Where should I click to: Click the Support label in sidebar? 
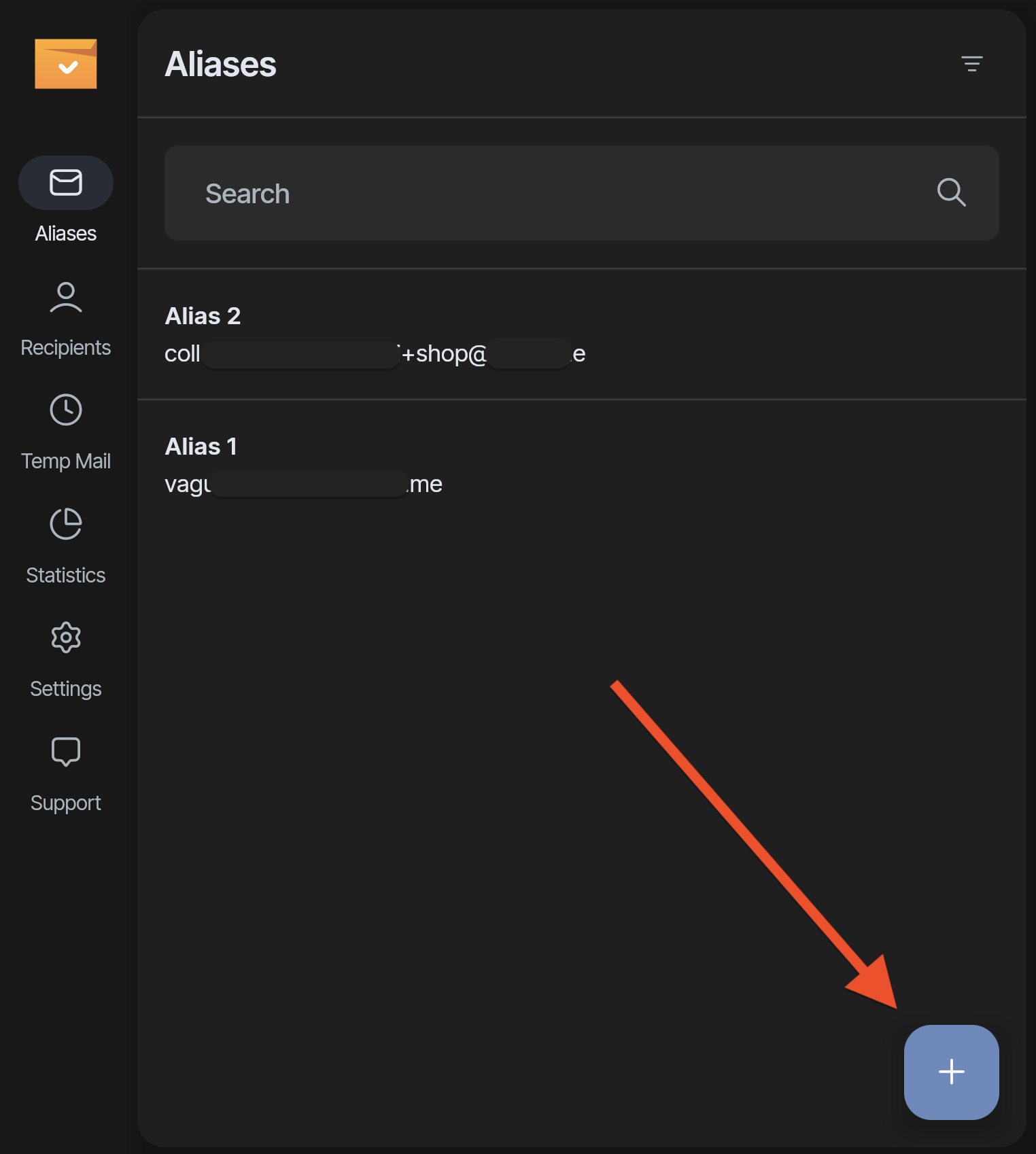[x=66, y=803]
